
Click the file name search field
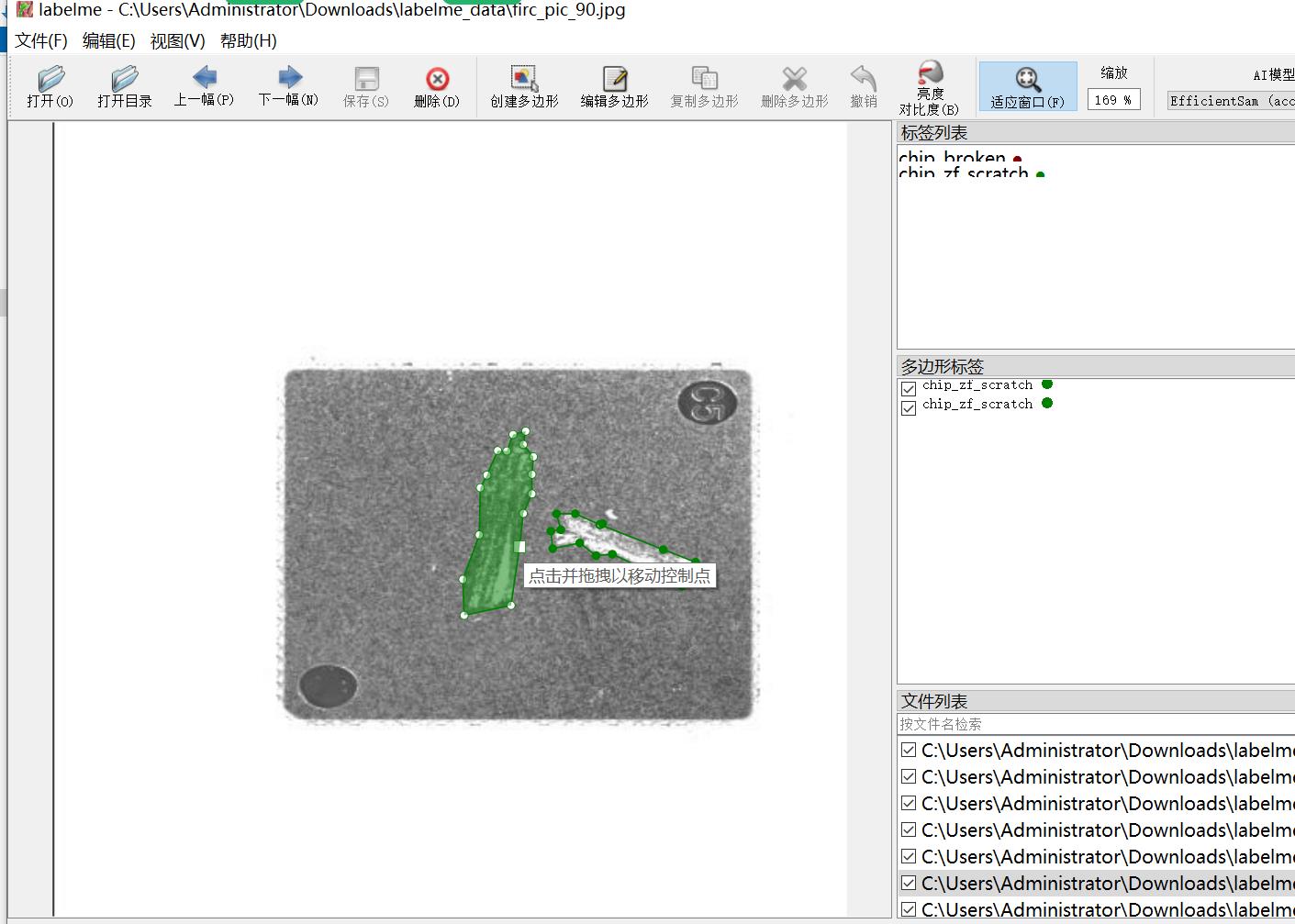(1092, 724)
